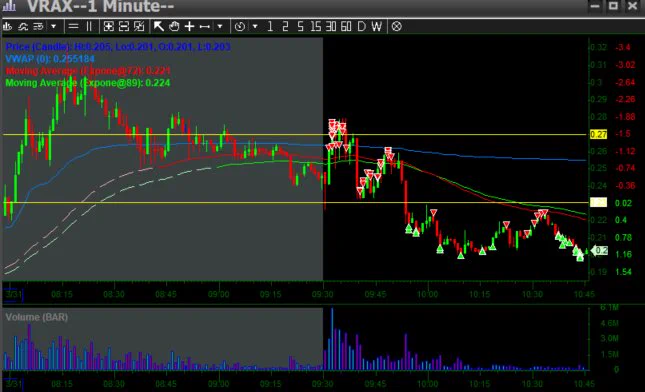Click the 10:00 label on price time axis
The image size is (645, 392).
point(428,295)
